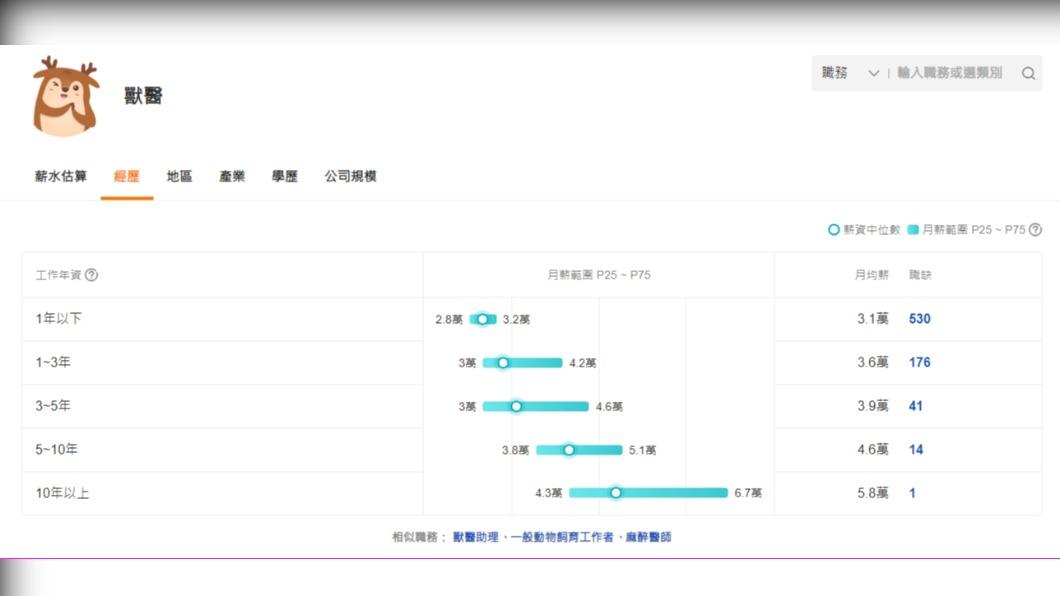The width and height of the screenshot is (1060, 596).
Task: Open the 公司規模 tab
Action: [350, 177]
